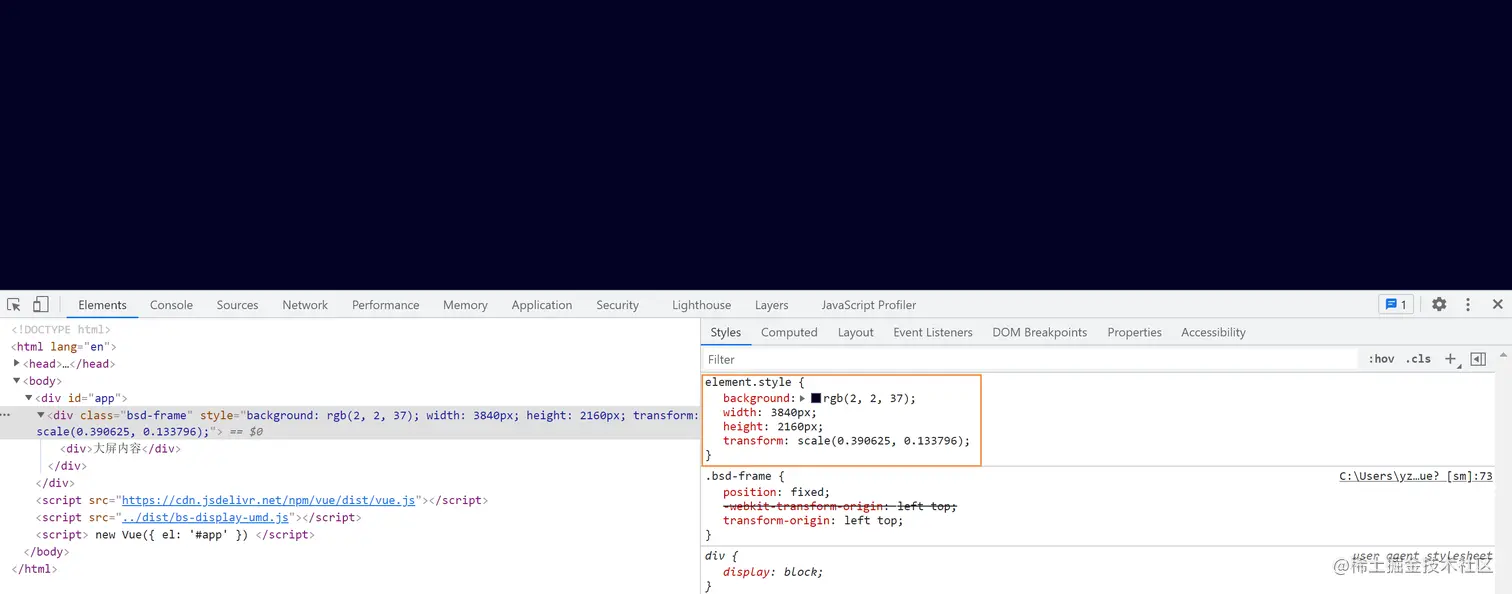Switch to the Sources tab
Viewport: 1512px width, 594px height.
click(237, 305)
